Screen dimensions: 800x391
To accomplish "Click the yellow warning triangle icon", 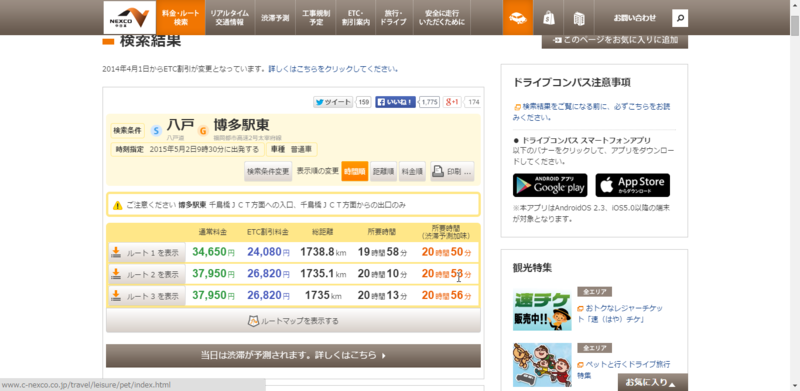I will [117, 205].
